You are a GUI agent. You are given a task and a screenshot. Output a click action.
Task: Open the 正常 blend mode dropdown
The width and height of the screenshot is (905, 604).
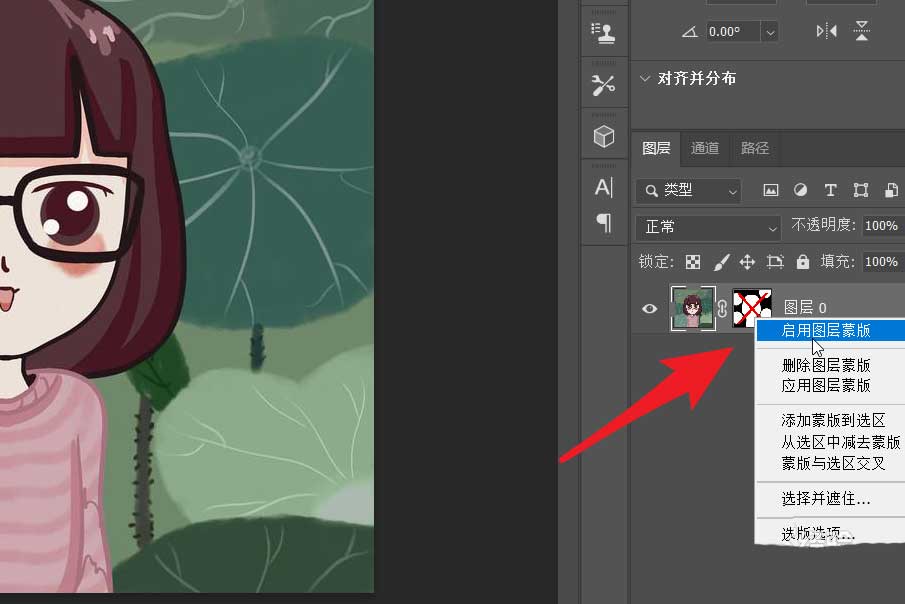point(708,227)
